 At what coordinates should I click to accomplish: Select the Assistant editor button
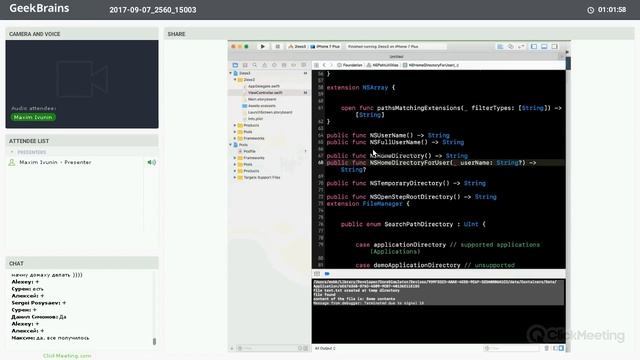pyautogui.click(x=511, y=47)
